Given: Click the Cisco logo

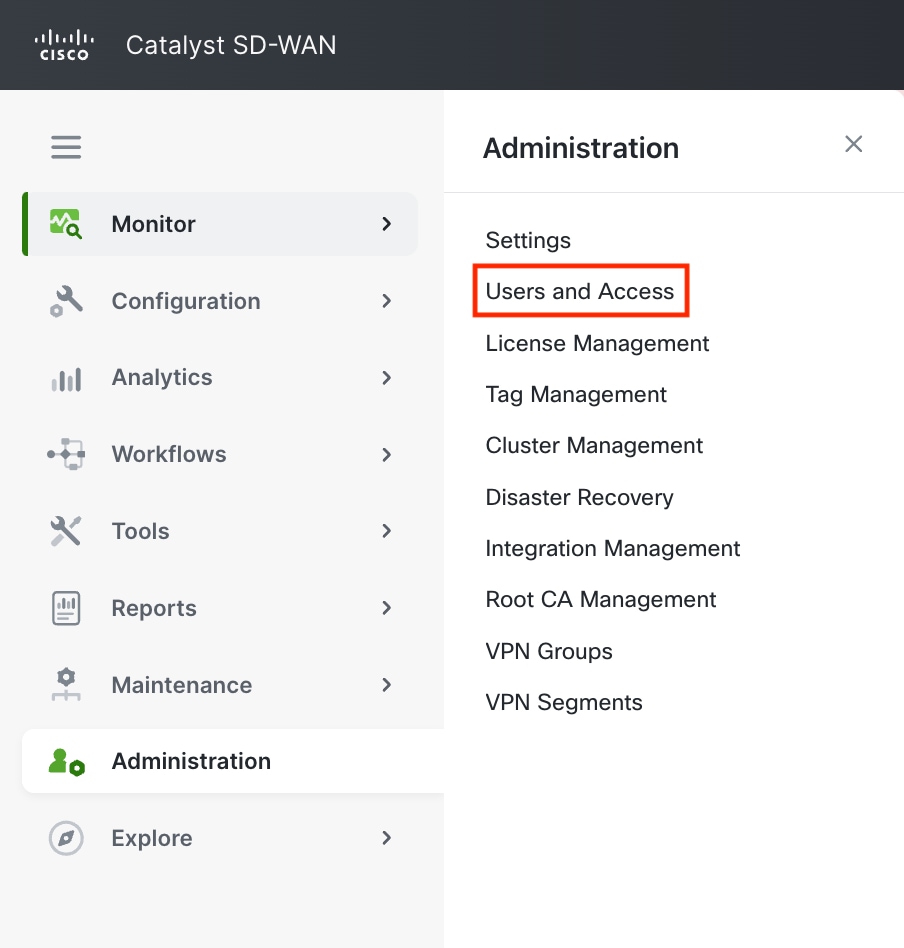Looking at the screenshot, I should point(64,45).
